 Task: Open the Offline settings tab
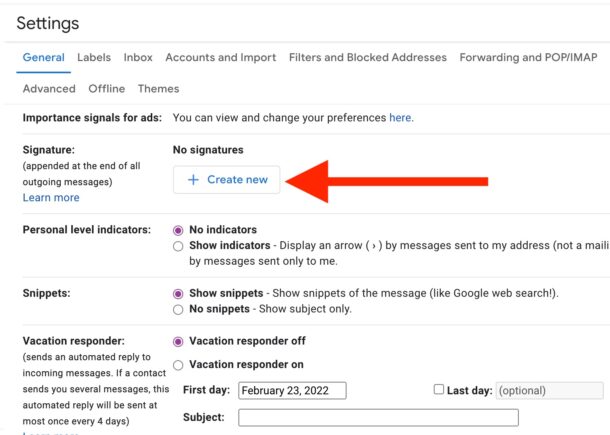coord(107,89)
